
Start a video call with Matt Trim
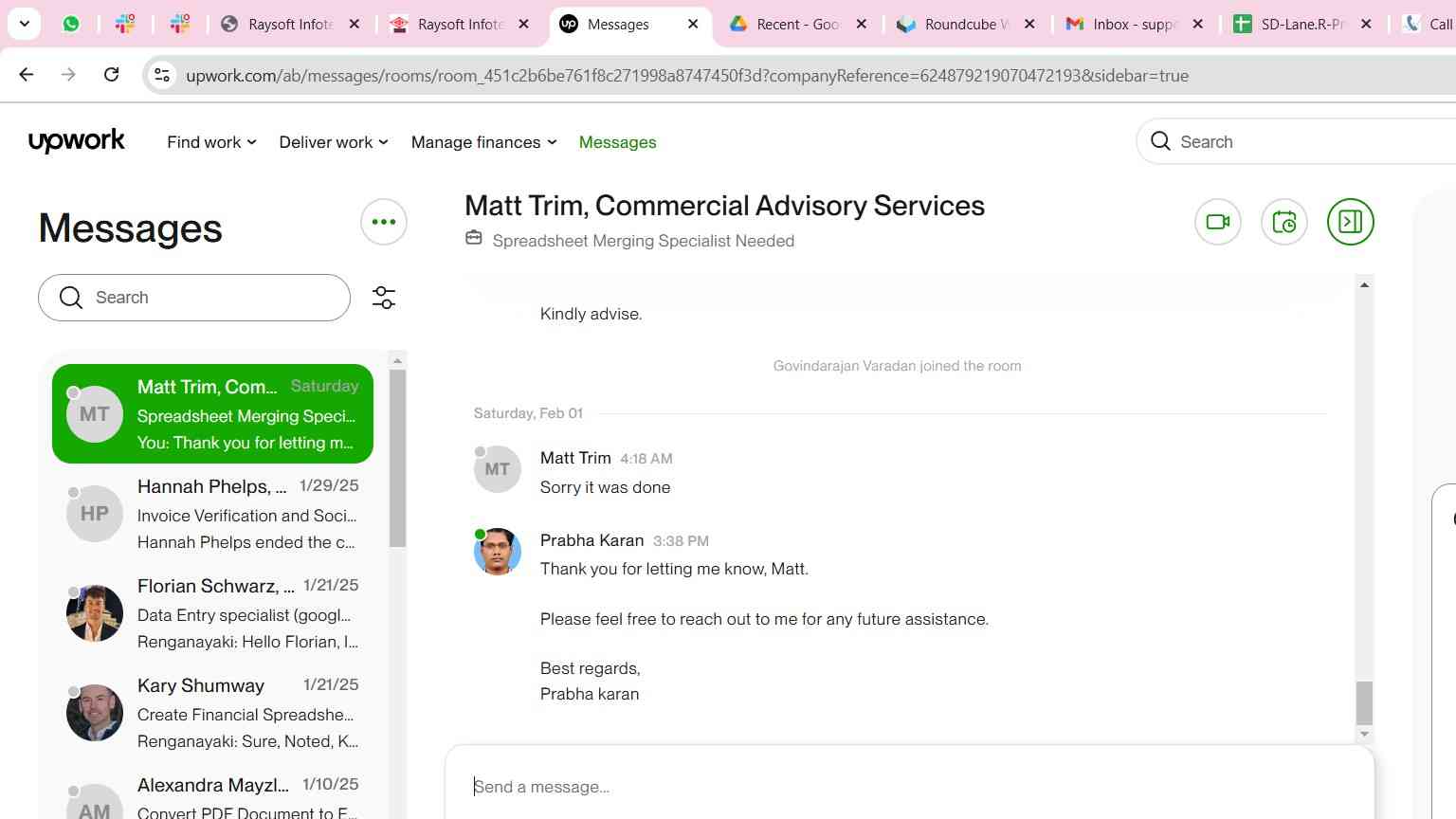[x=1218, y=222]
